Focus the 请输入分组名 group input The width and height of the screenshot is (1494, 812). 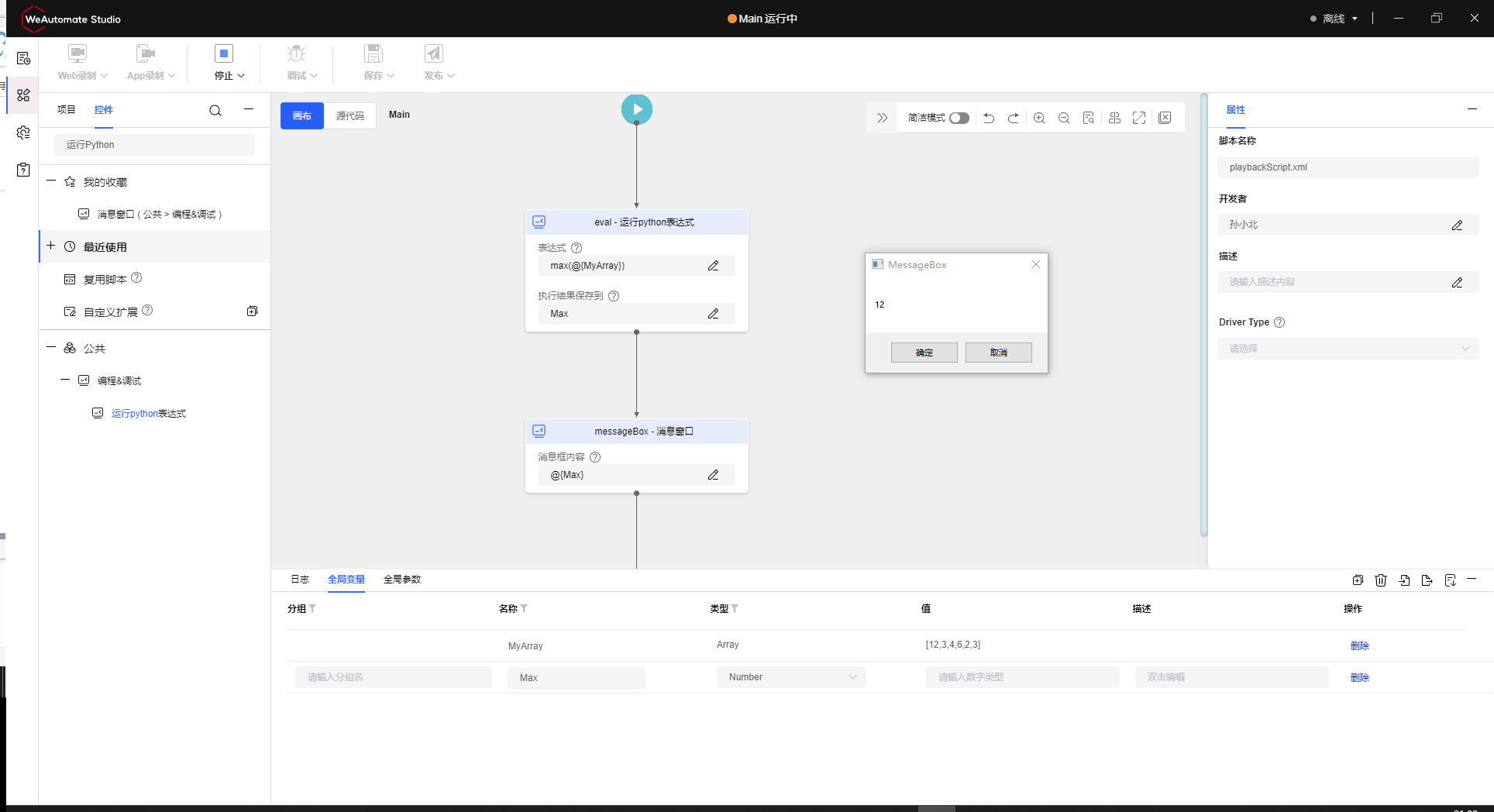[394, 677]
